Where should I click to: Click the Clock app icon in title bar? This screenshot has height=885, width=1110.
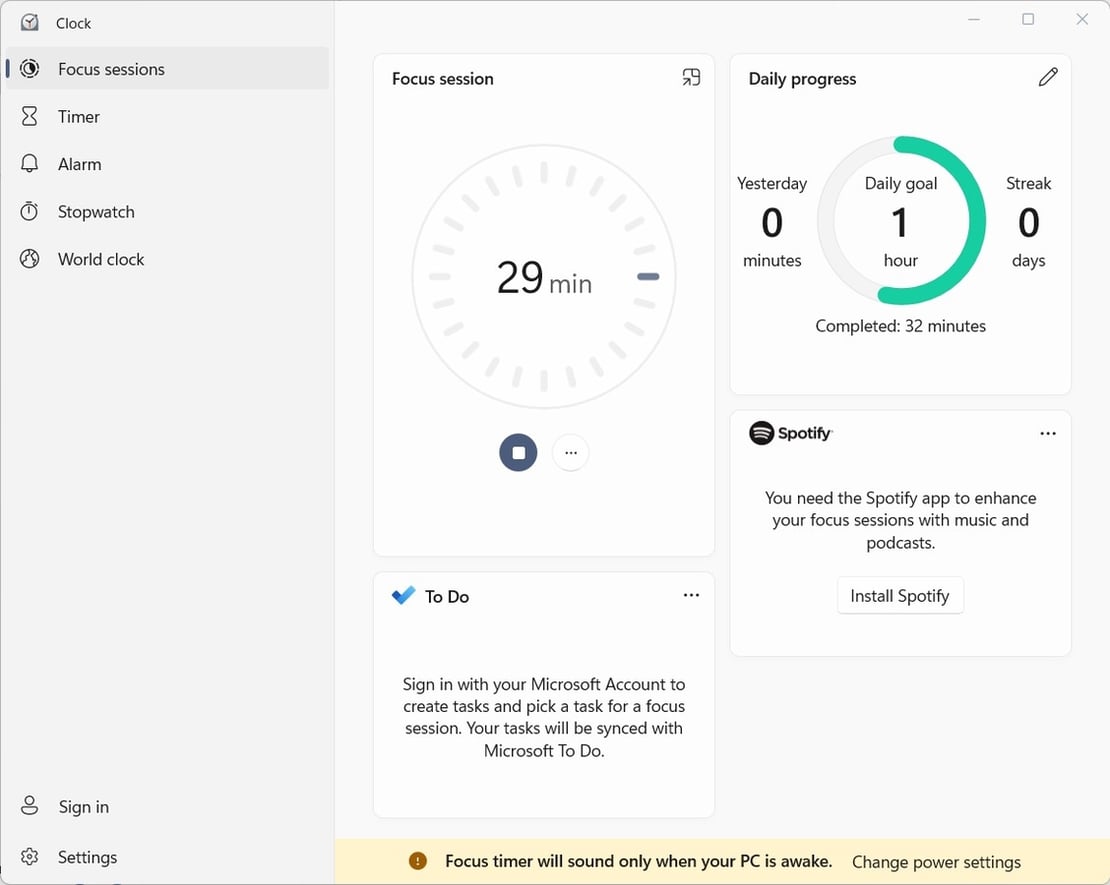coord(30,23)
